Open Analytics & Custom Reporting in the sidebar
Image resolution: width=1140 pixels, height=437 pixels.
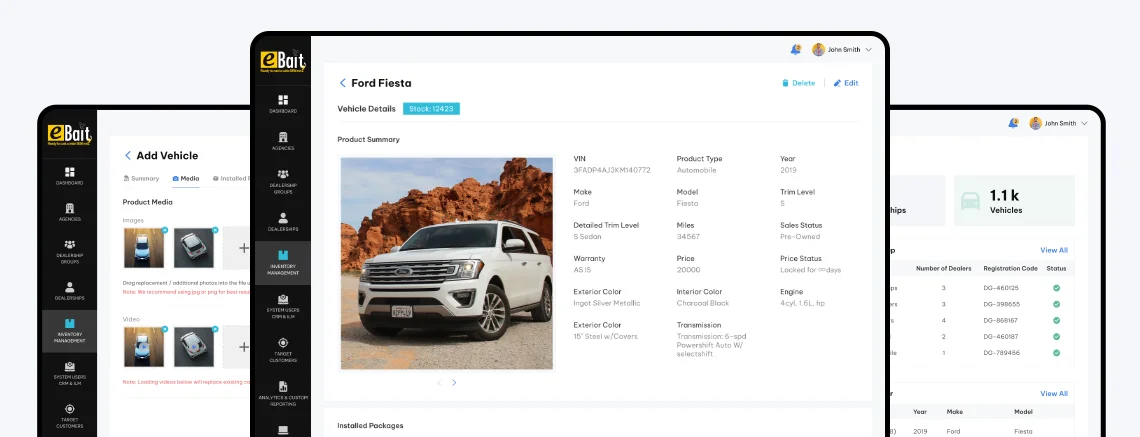coord(283,391)
